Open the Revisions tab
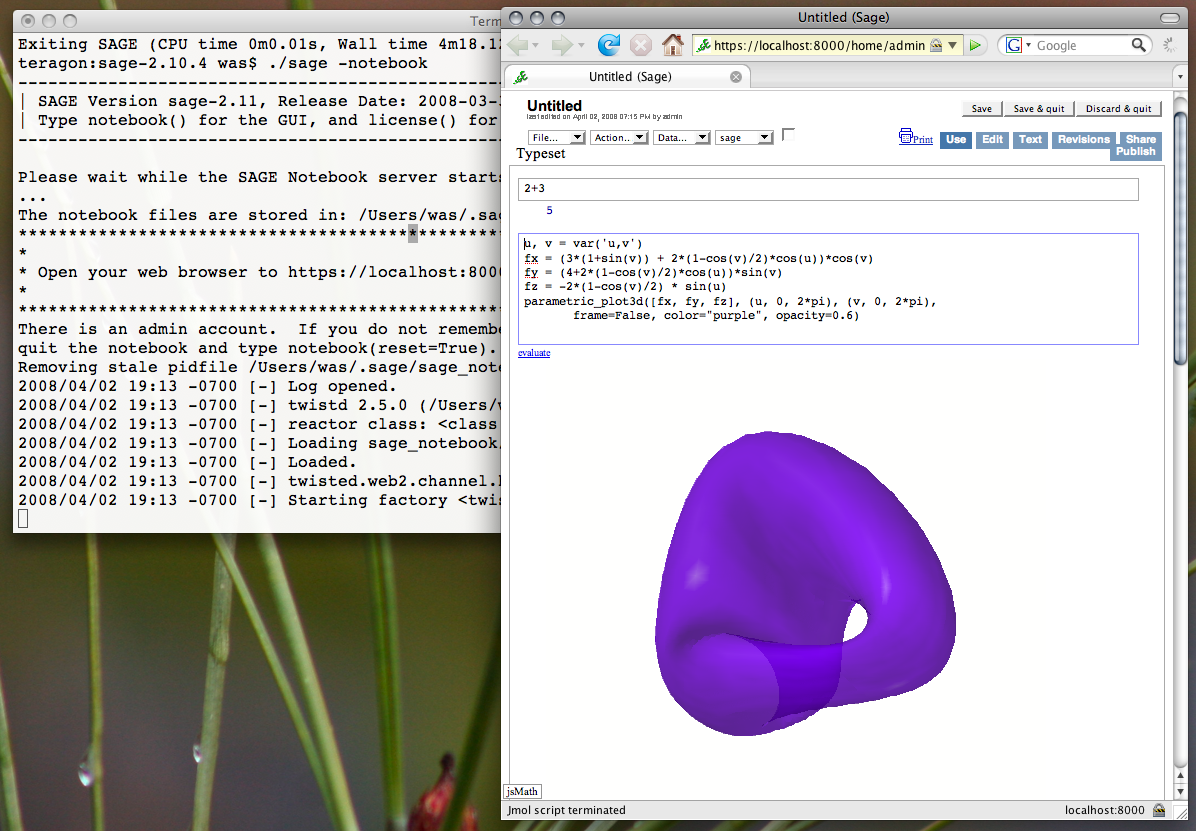Screen dimensions: 1196x831 pyautogui.click(x=1083, y=140)
